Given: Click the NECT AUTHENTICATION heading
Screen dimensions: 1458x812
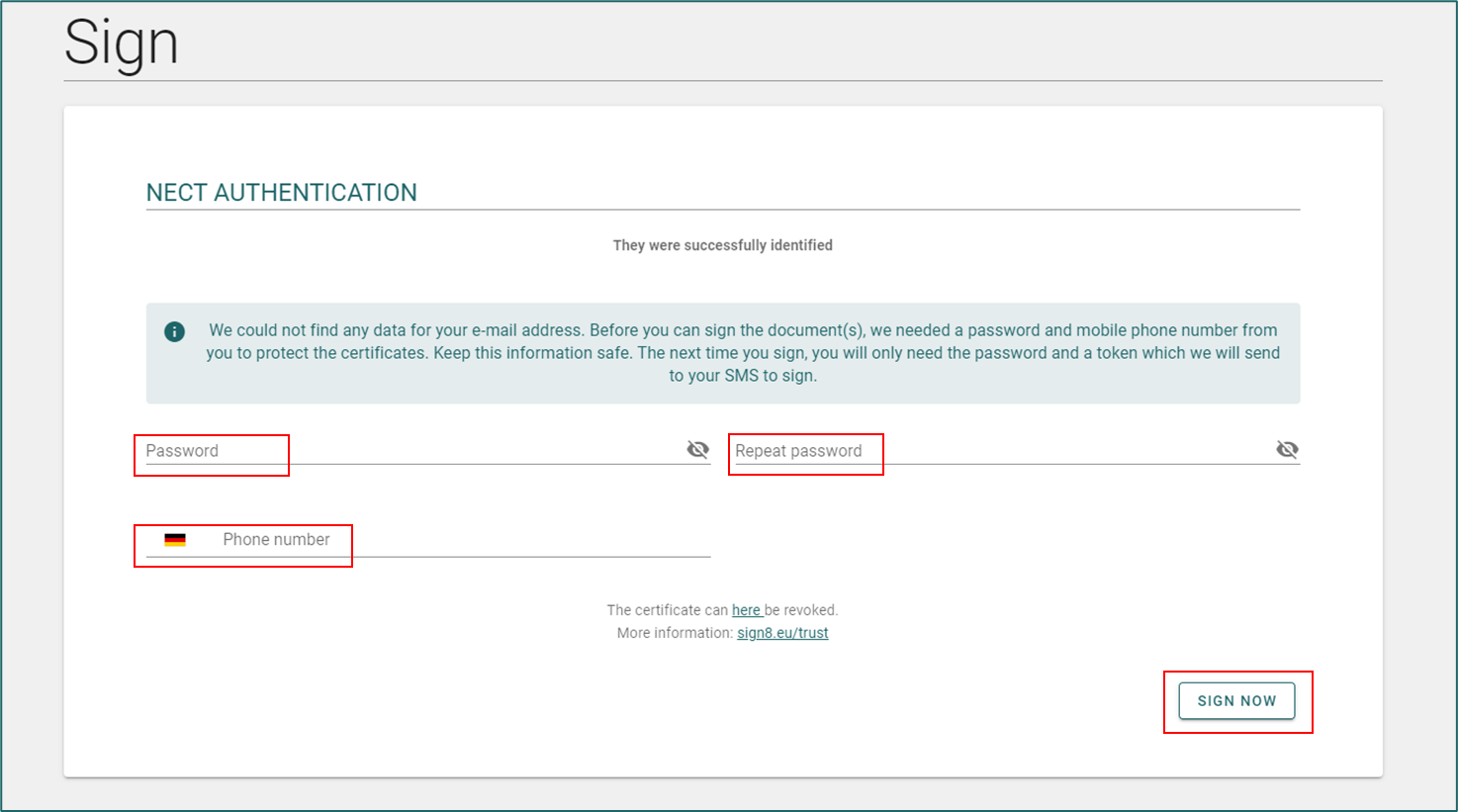Looking at the screenshot, I should (x=282, y=192).
